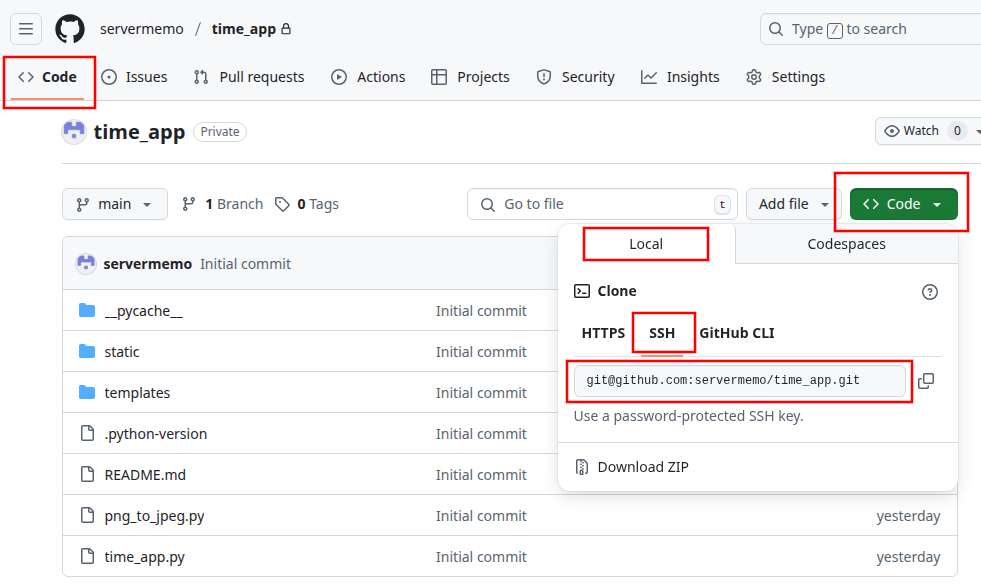The width and height of the screenshot is (981, 585).
Task: Open the templates folder
Action: tap(137, 393)
